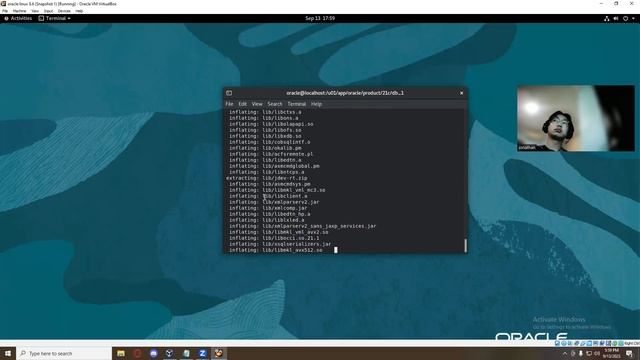Click the 'Type here to search' box

(x=64, y=353)
